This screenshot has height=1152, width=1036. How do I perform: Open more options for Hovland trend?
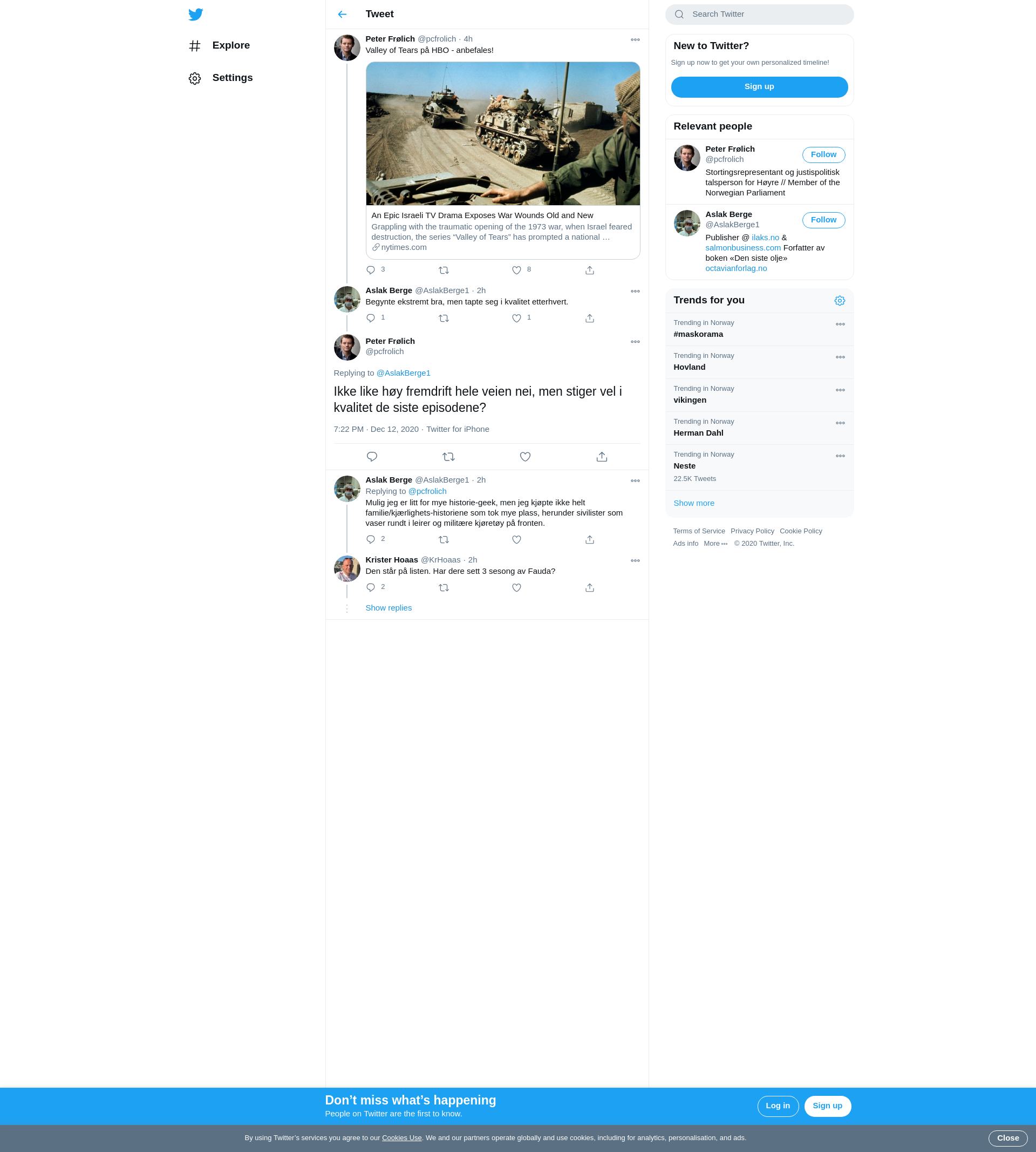click(x=840, y=357)
